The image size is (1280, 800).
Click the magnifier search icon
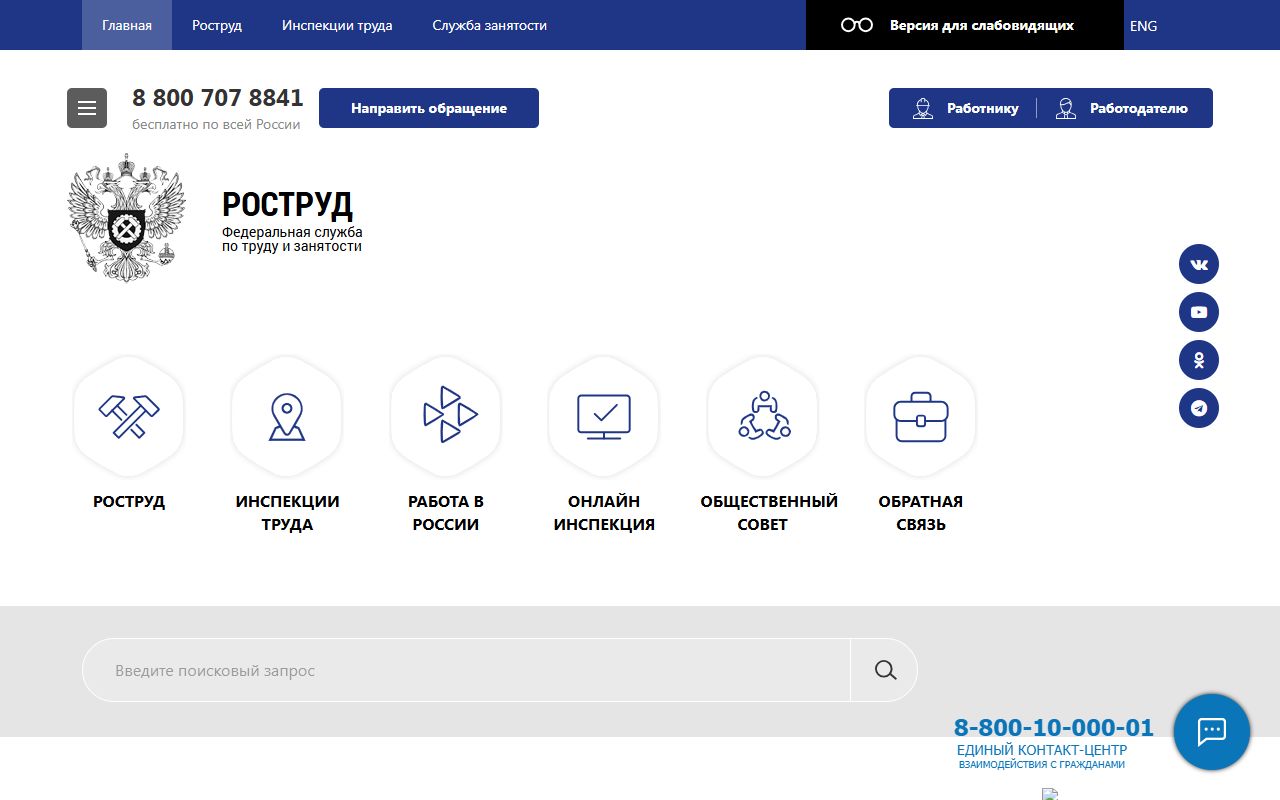pos(885,670)
